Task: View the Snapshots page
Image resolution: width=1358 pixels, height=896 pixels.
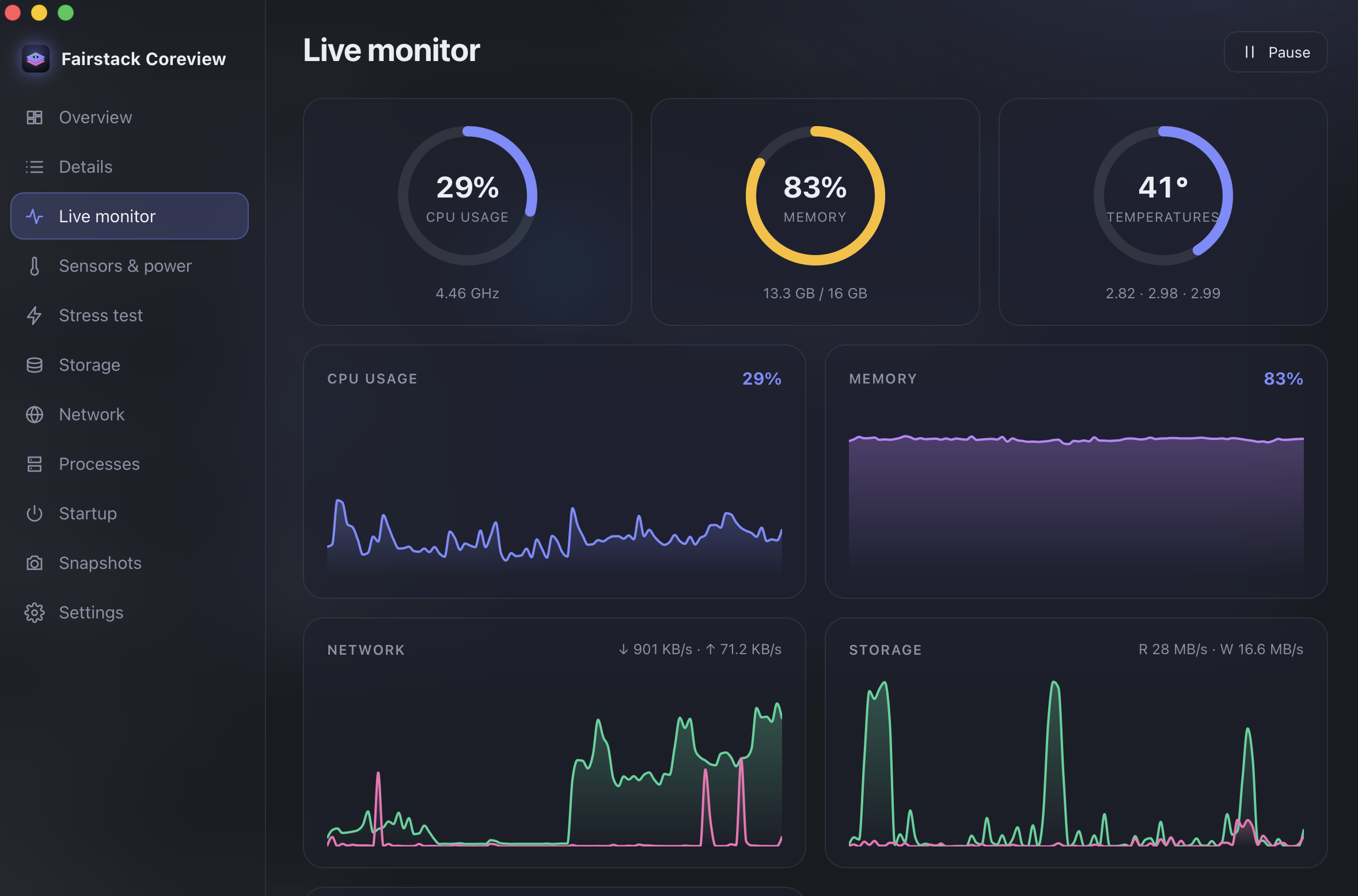Action: point(130,563)
